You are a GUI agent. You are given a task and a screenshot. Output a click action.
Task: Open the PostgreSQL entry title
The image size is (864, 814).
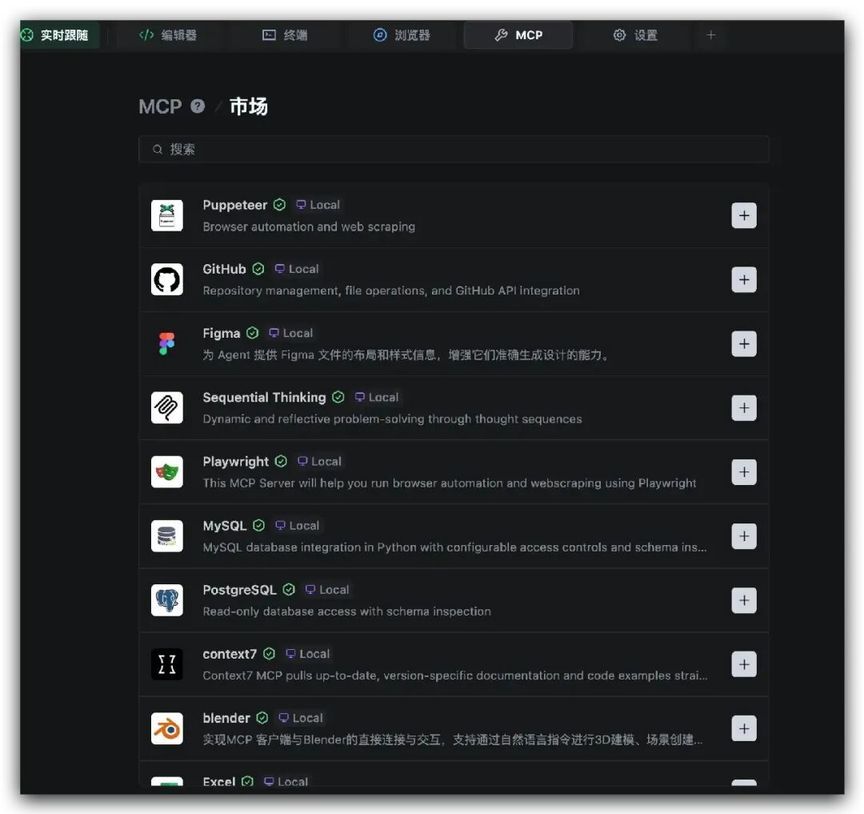[240, 590]
